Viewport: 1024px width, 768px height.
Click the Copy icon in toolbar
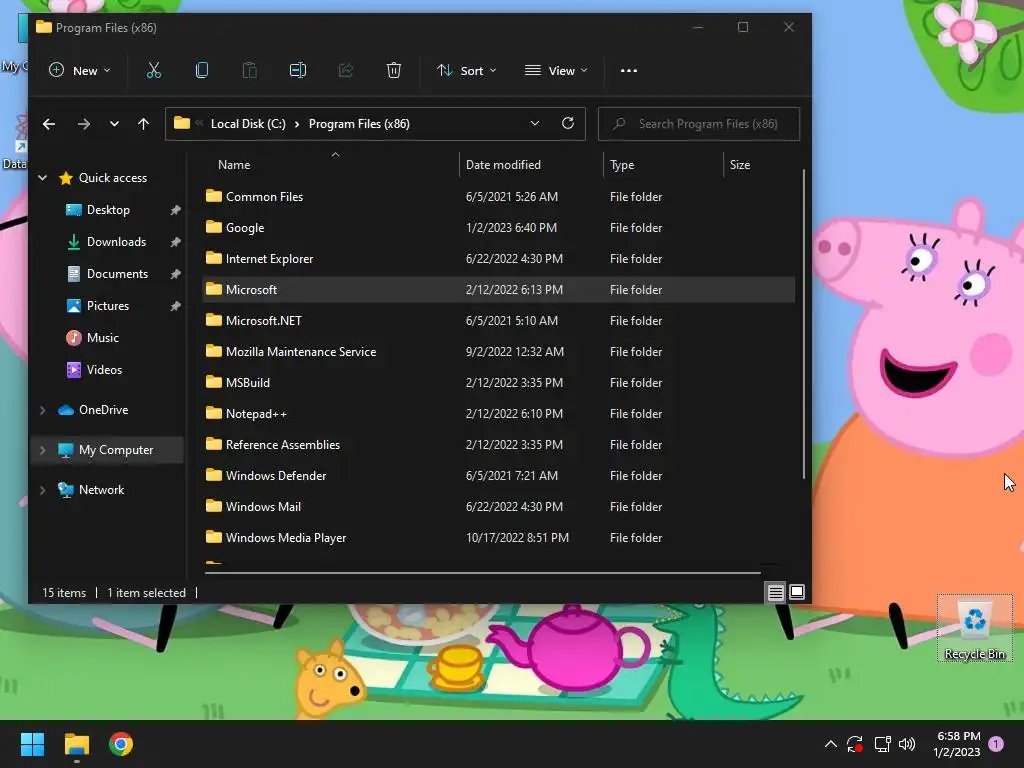coord(202,71)
